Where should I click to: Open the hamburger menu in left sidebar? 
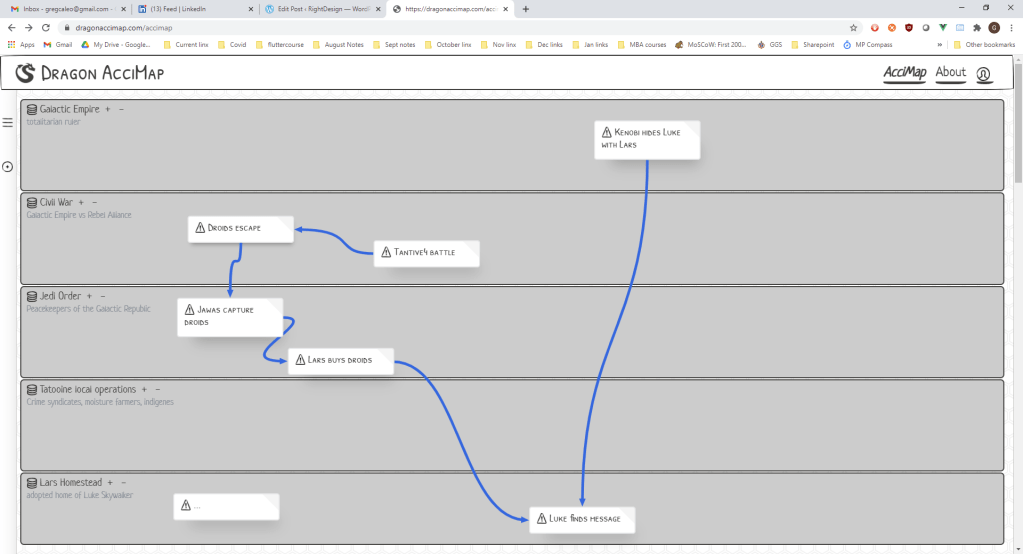[8, 122]
